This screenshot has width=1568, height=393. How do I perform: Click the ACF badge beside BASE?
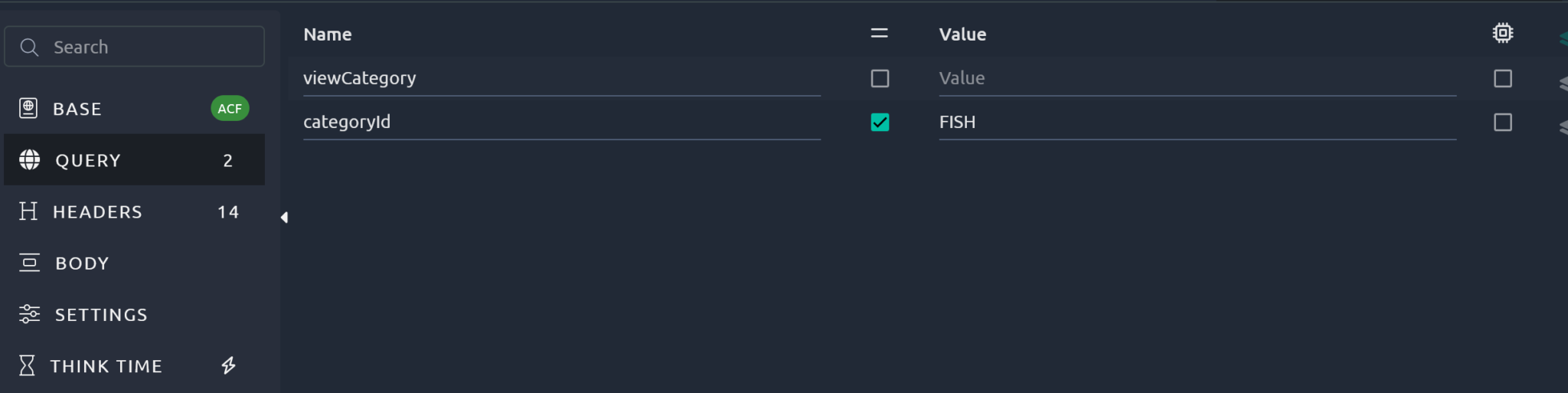tap(229, 109)
